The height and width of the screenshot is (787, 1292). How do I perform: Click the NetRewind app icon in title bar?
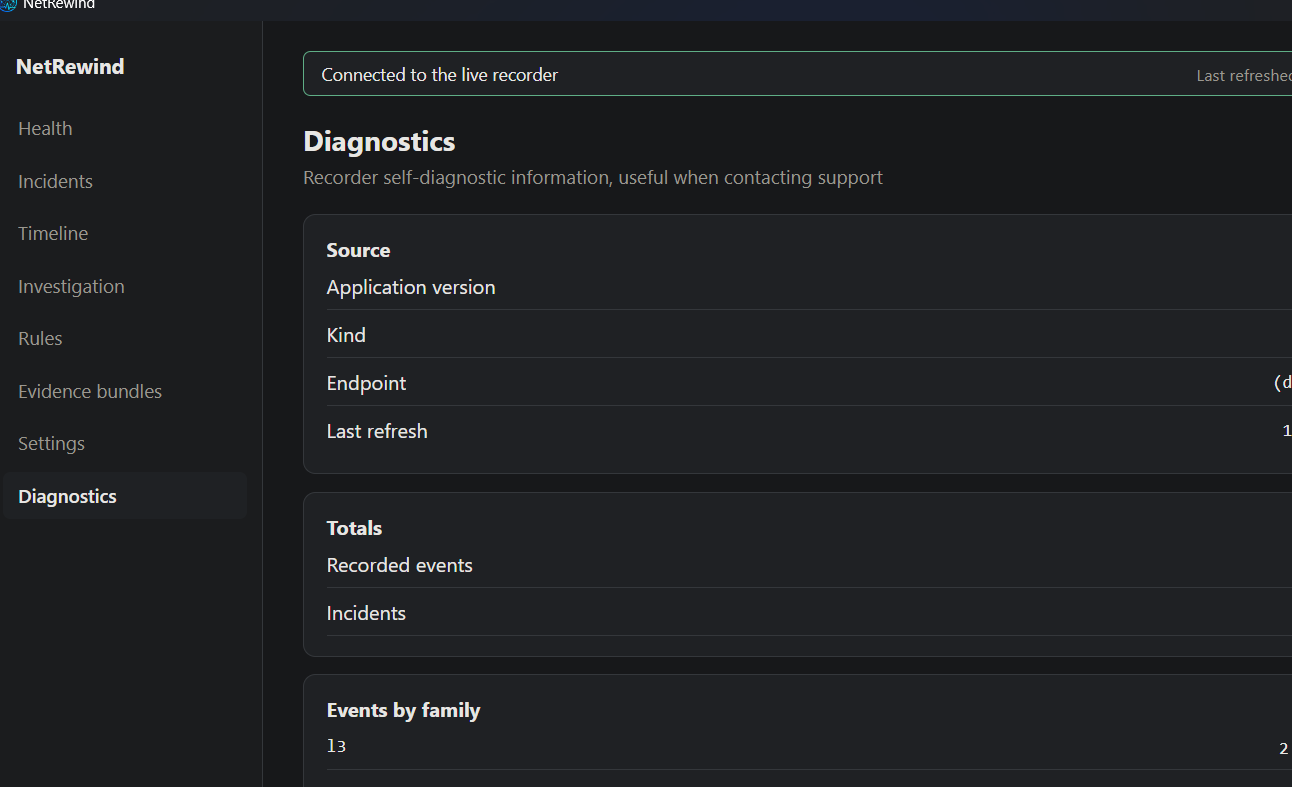click(8, 5)
